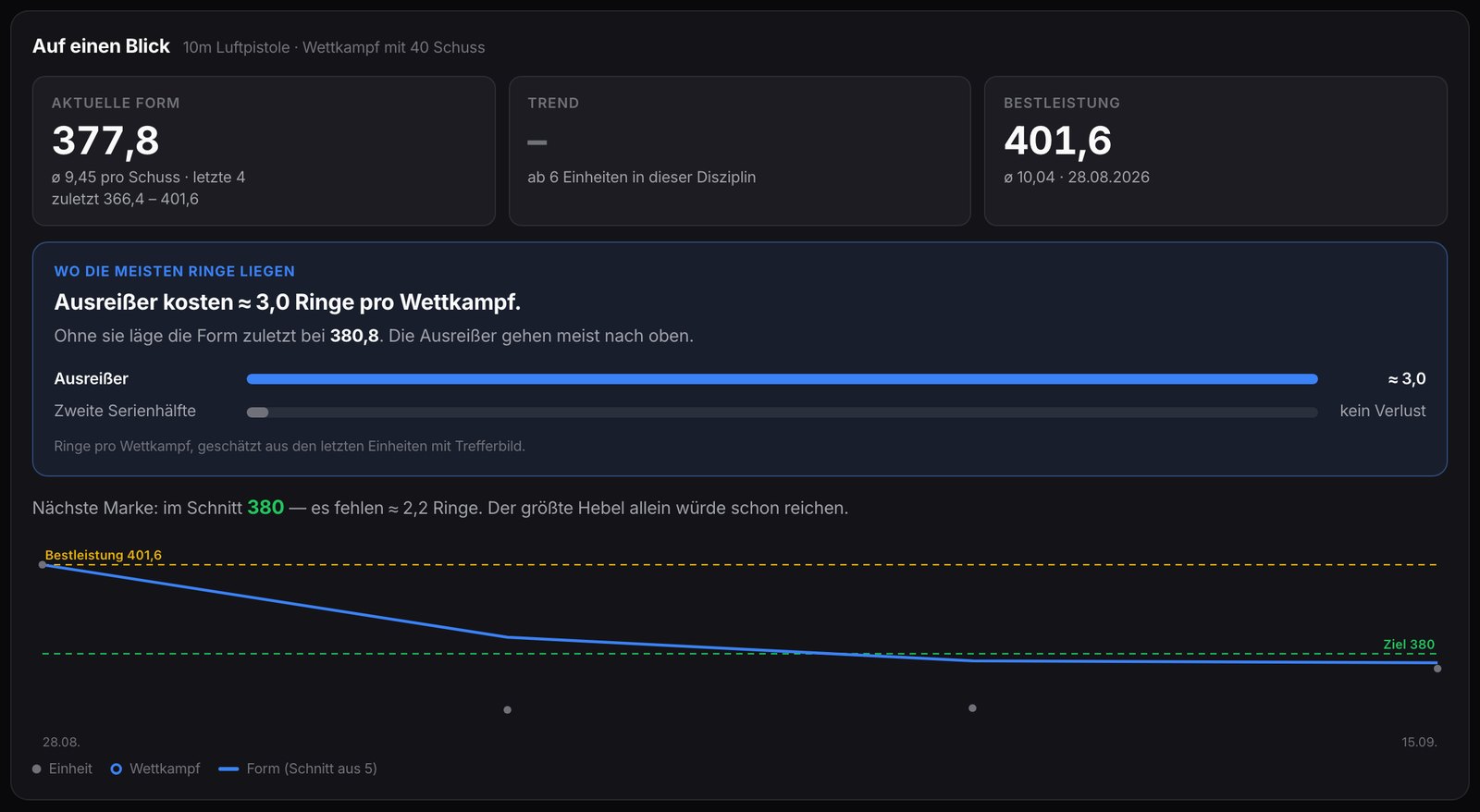Click the 'Ringe pro Wettkampf, geschätzt…' footnote

290,447
